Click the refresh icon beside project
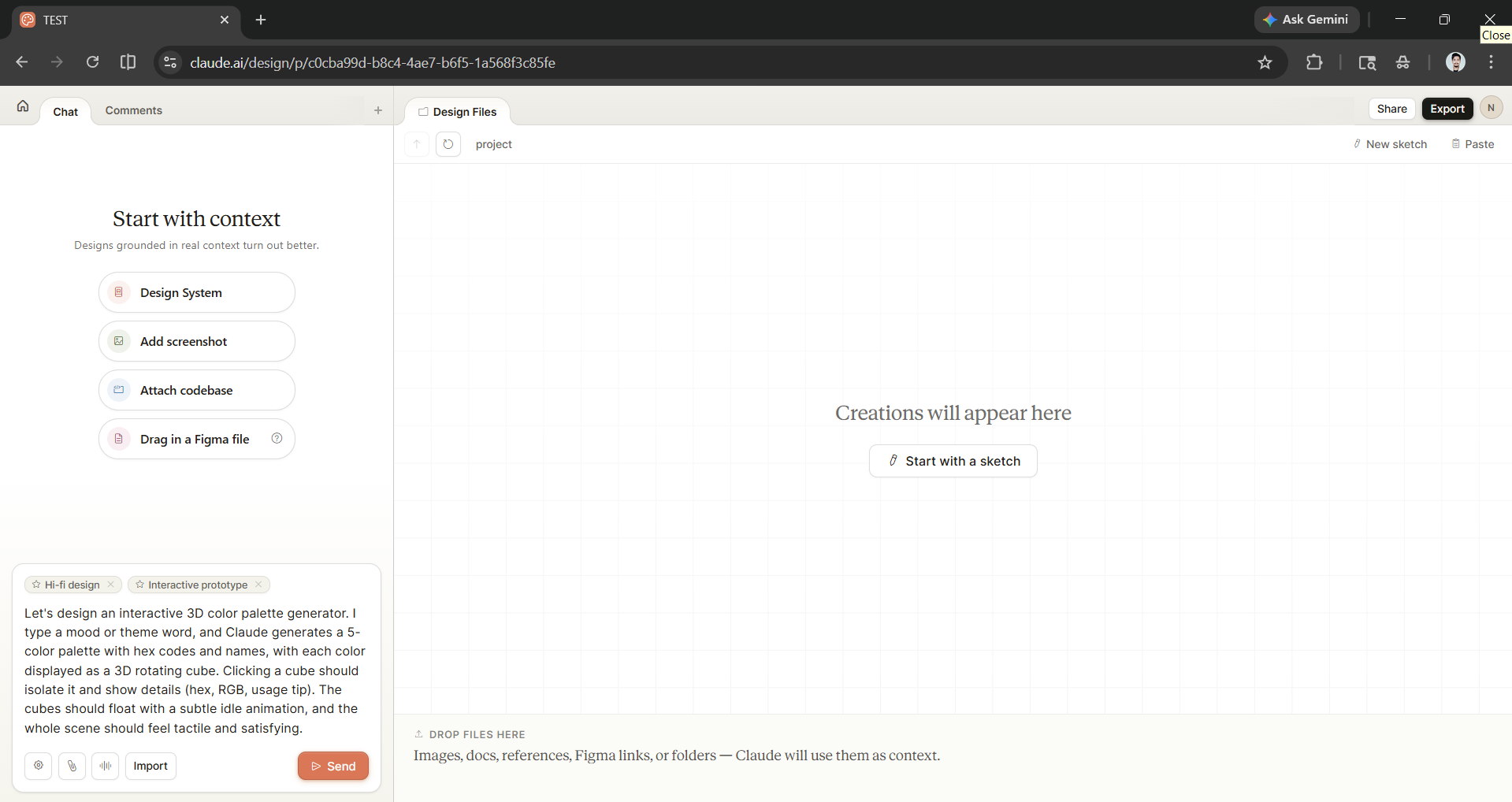1512x802 pixels. pyautogui.click(x=448, y=144)
